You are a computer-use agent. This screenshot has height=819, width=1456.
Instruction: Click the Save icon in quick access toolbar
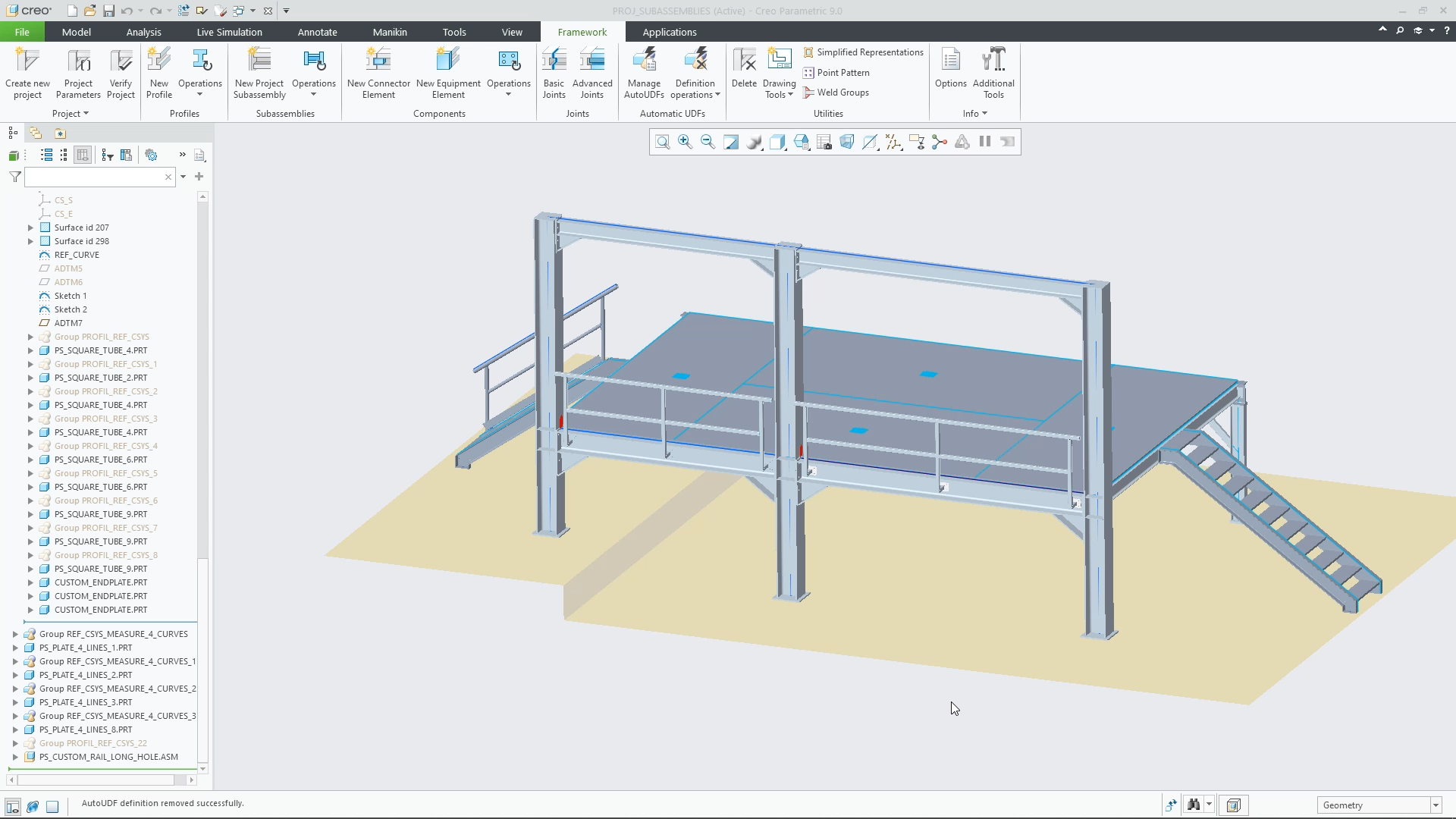108,11
